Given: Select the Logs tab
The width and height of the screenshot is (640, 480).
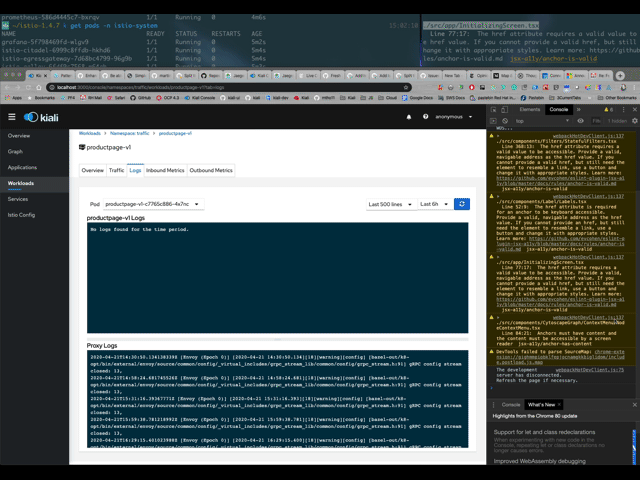Looking at the screenshot, I should (135, 170).
